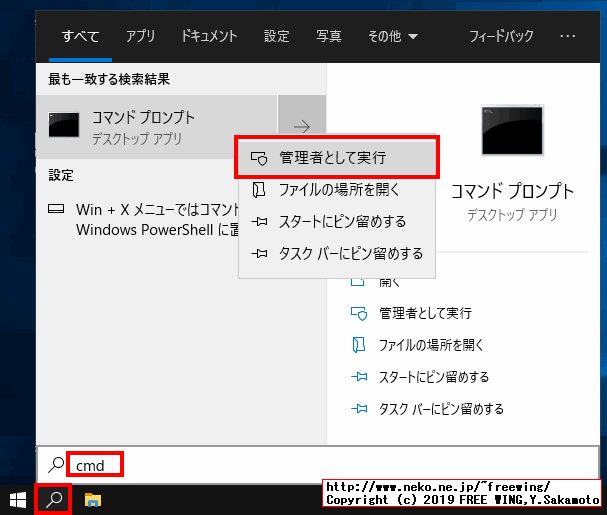Open the taskbar search magnifier icon

point(53,500)
